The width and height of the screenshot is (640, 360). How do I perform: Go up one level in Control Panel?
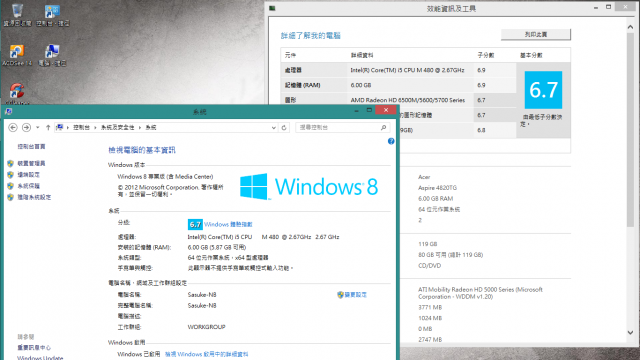coord(48,127)
